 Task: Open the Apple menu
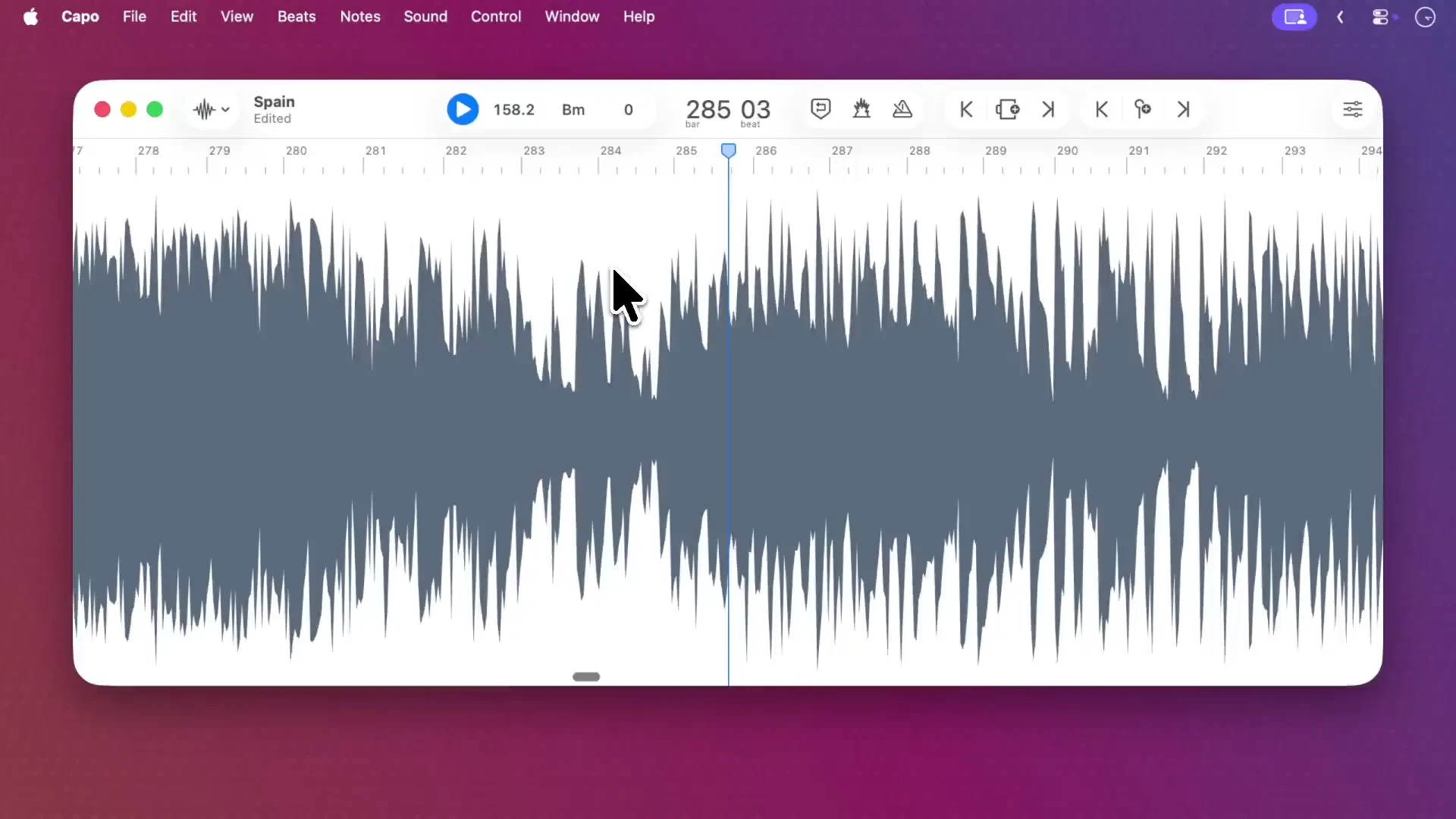click(x=31, y=17)
